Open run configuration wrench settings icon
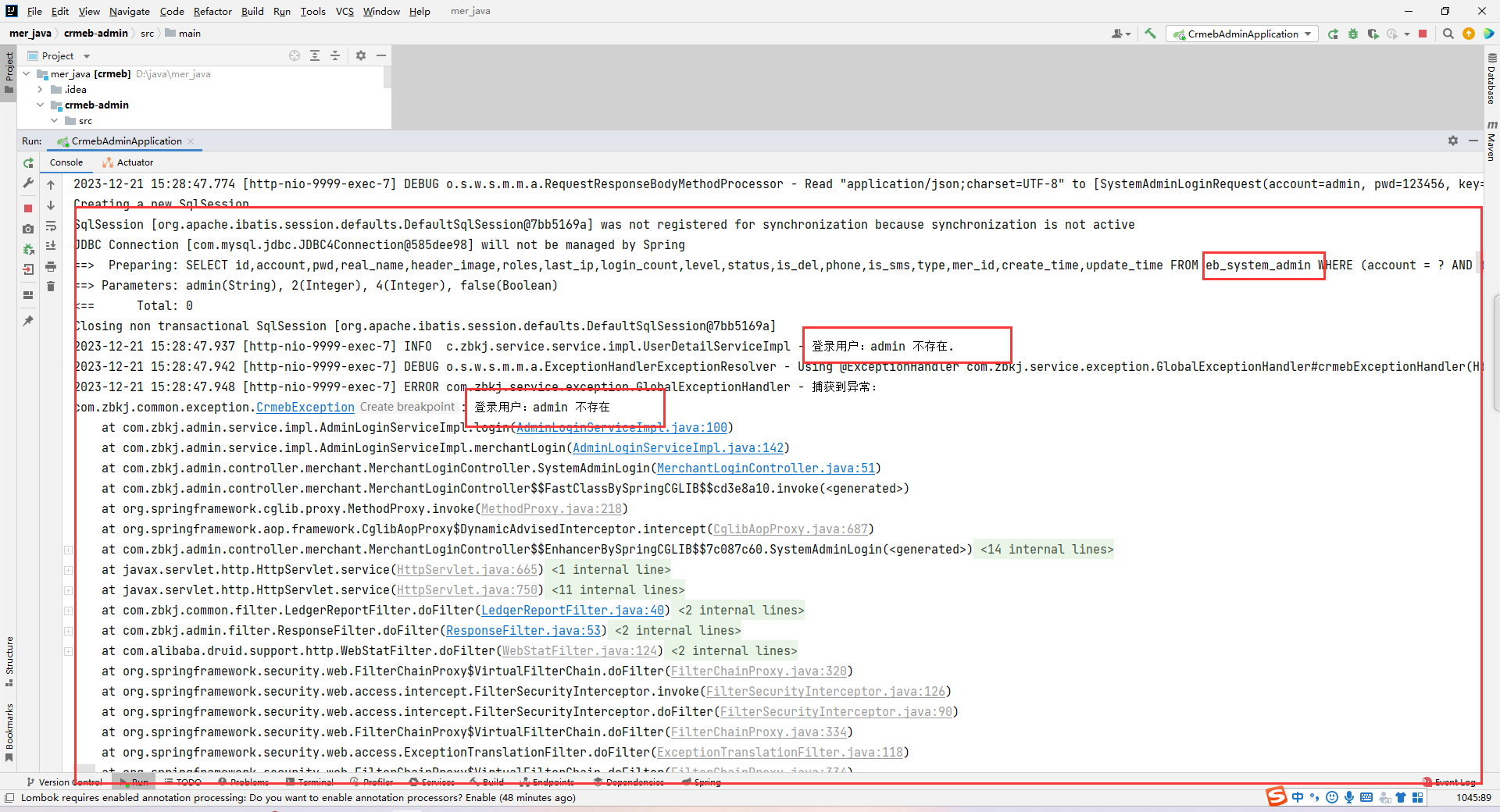The width and height of the screenshot is (1500, 812). click(28, 183)
